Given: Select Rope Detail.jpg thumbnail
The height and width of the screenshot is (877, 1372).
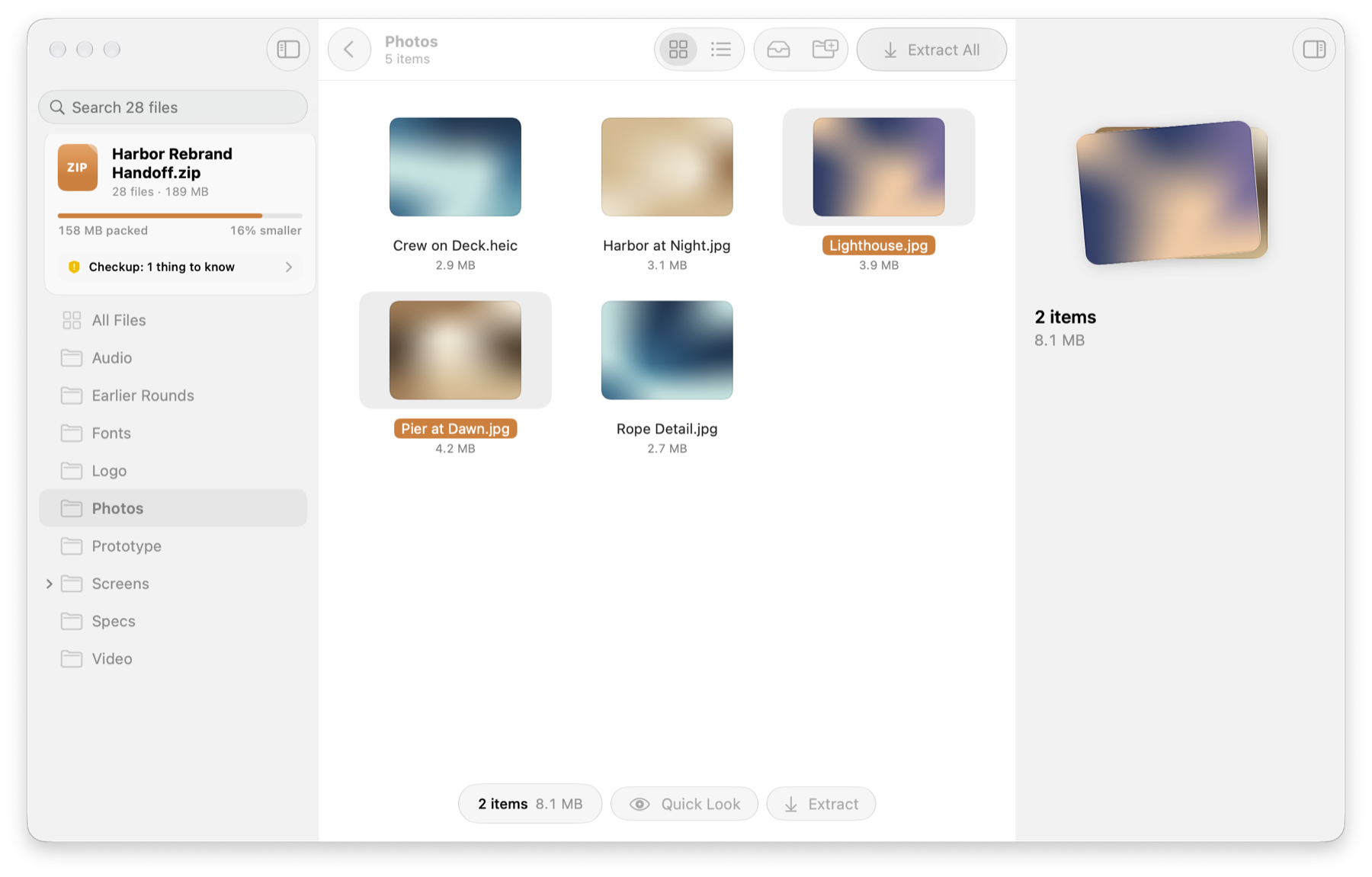Looking at the screenshot, I should 667,350.
